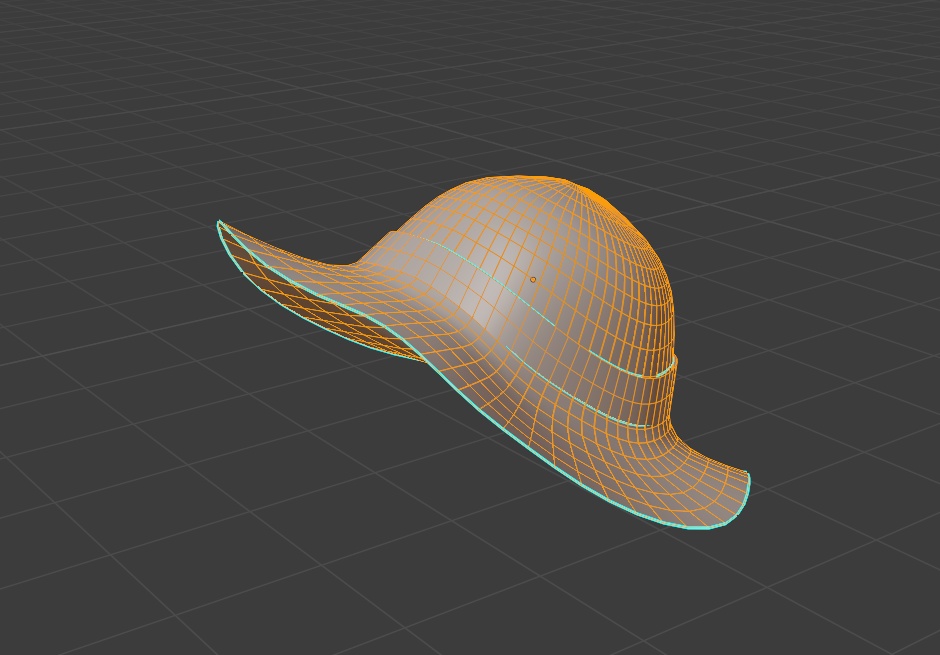
Task: Select a face on the top of the crown
Action: [x=510, y=195]
